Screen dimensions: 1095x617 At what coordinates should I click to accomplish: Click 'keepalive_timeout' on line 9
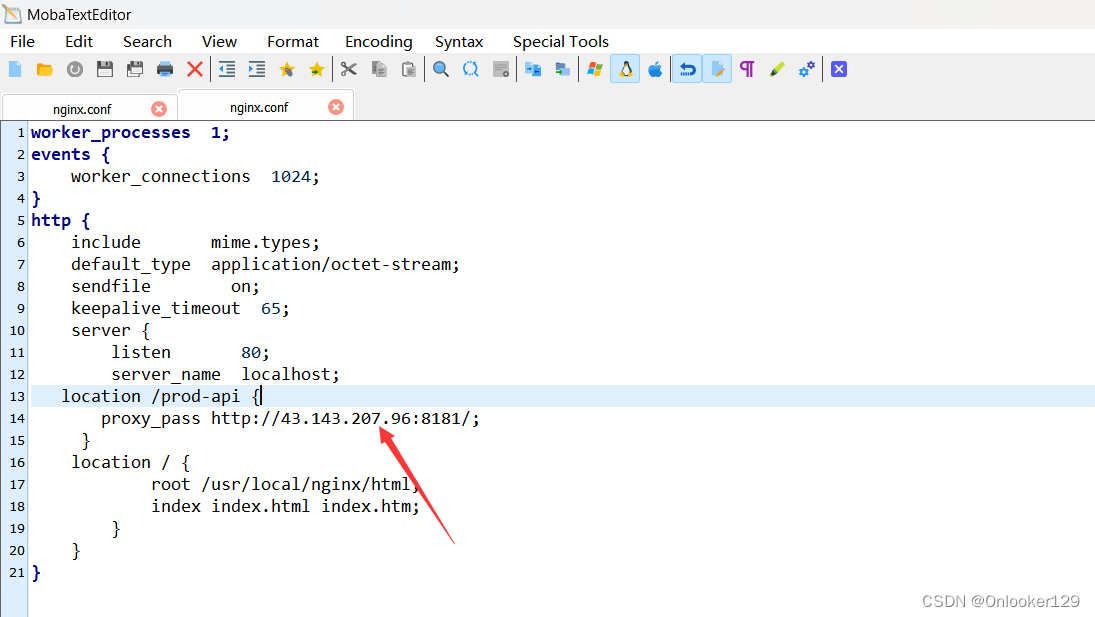156,308
